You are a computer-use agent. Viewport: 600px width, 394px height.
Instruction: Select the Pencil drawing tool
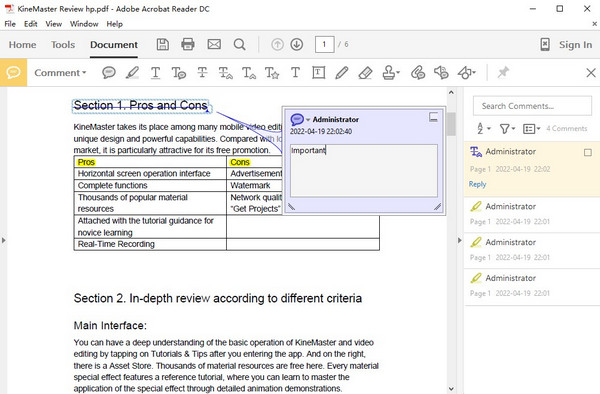[342, 72]
